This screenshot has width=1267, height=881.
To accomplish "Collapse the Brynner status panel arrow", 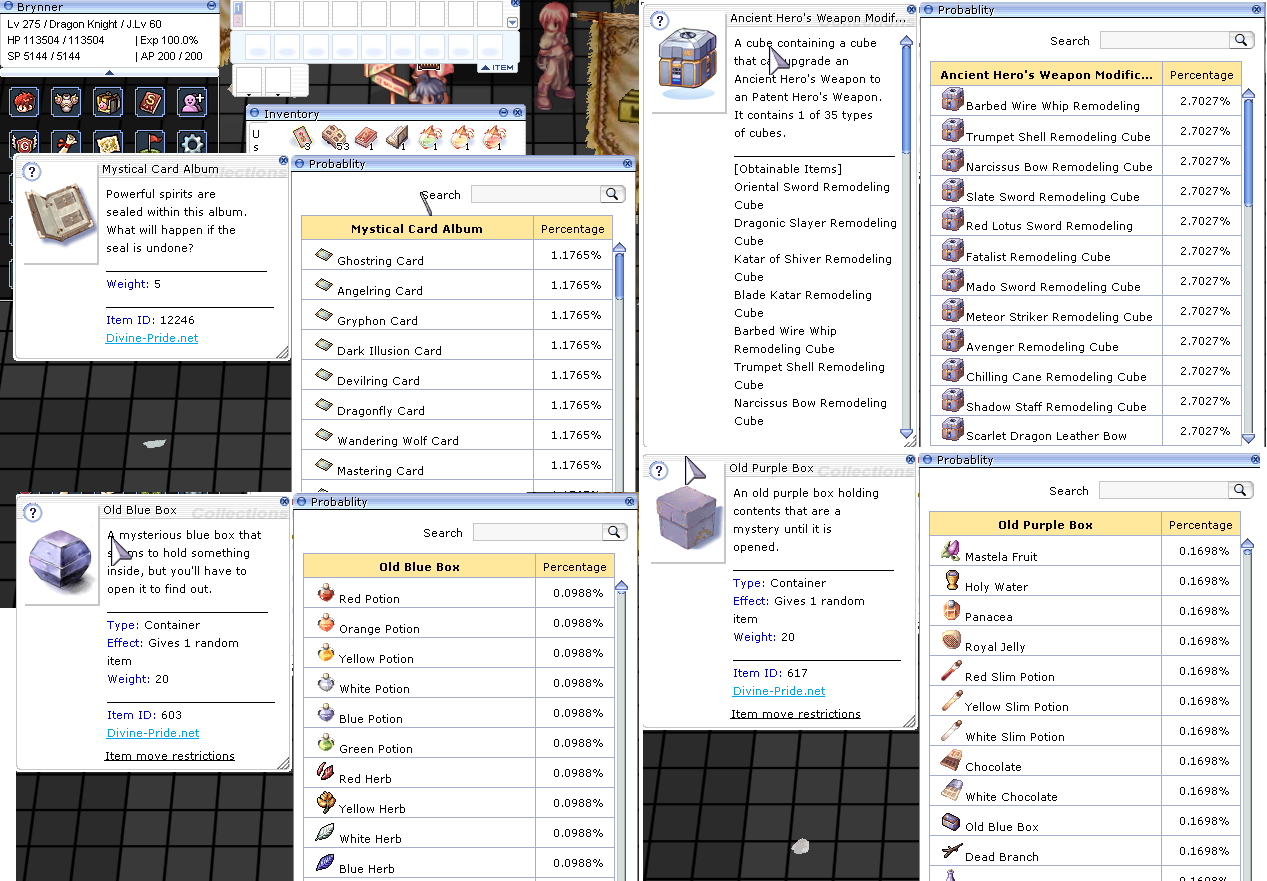I will [x=109, y=72].
